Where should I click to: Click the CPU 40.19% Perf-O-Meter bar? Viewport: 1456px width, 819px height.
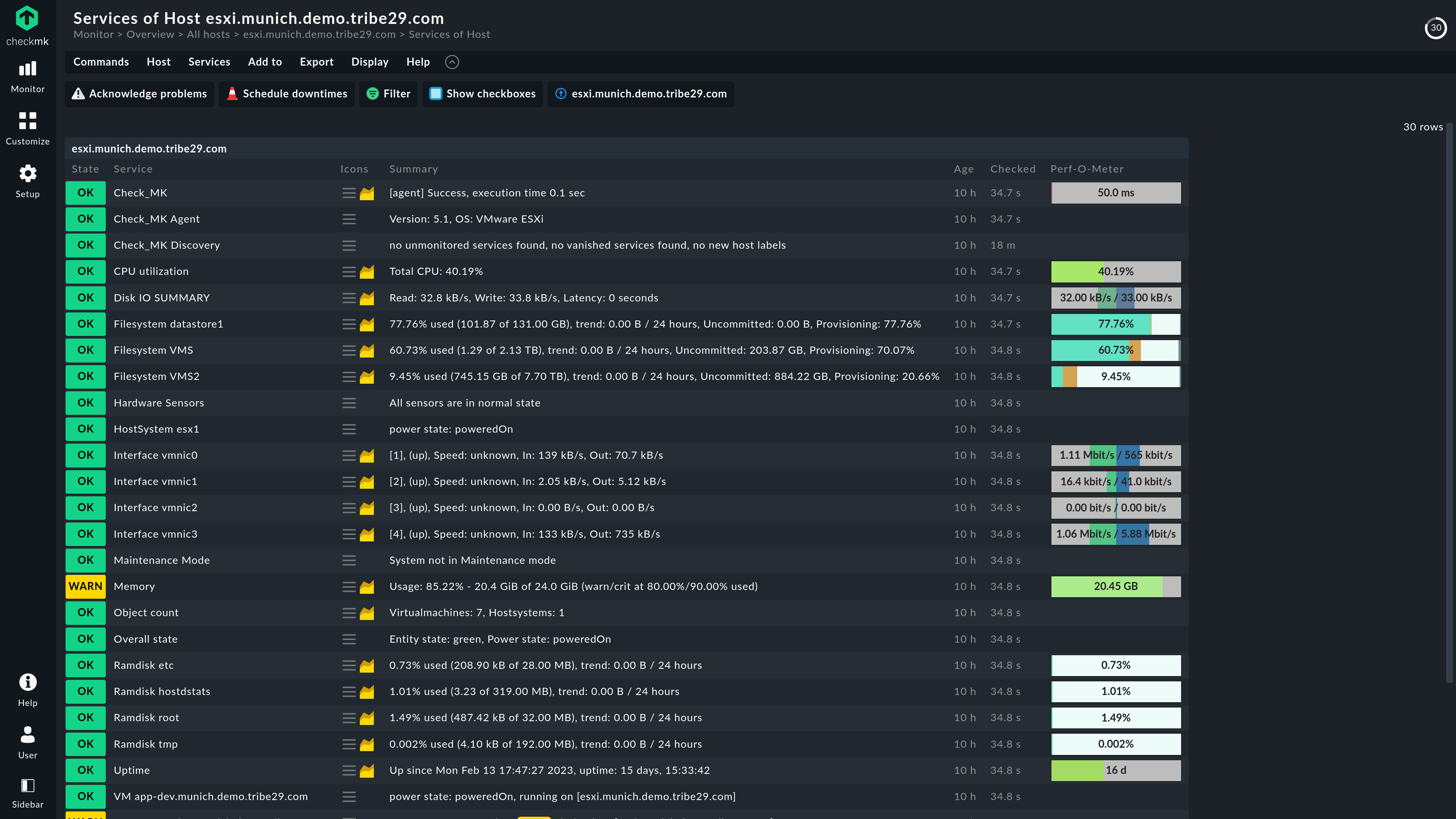click(1116, 272)
